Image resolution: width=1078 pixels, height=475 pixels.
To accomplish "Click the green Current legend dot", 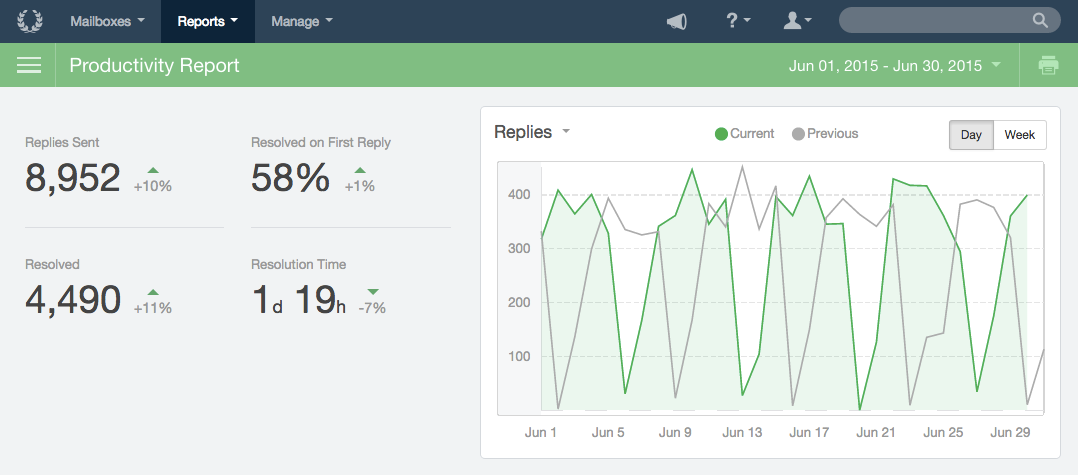I will coord(721,134).
